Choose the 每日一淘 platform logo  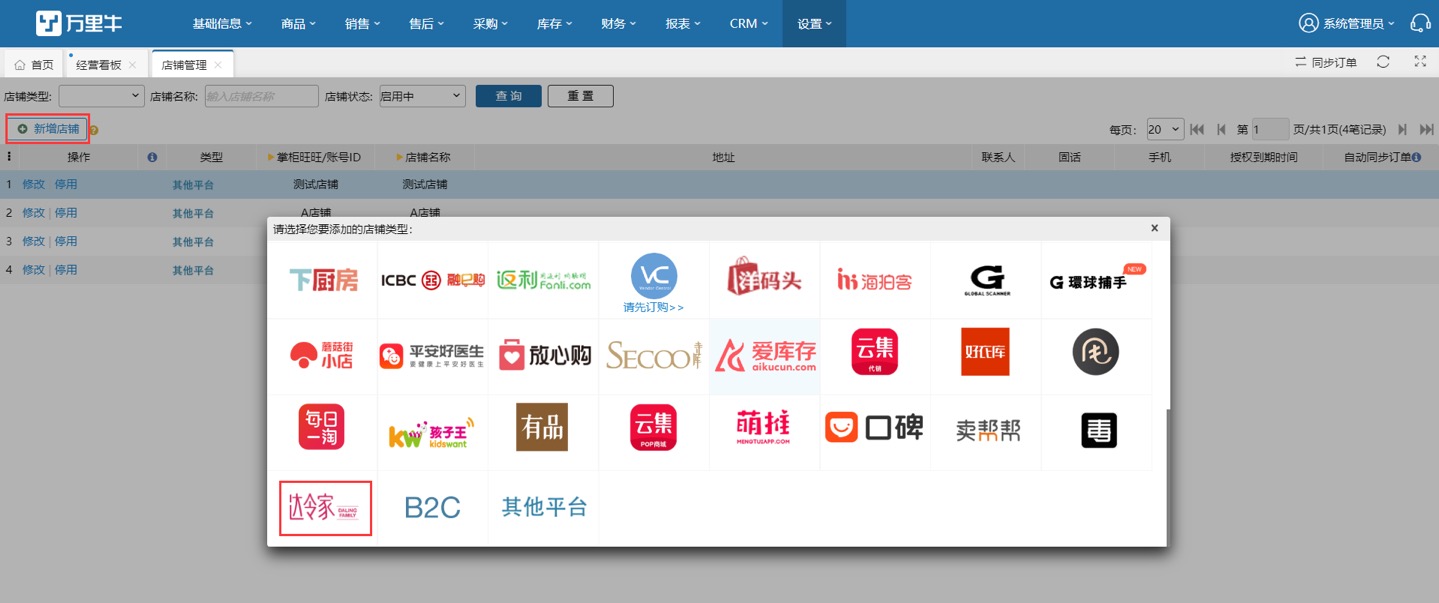coord(322,430)
